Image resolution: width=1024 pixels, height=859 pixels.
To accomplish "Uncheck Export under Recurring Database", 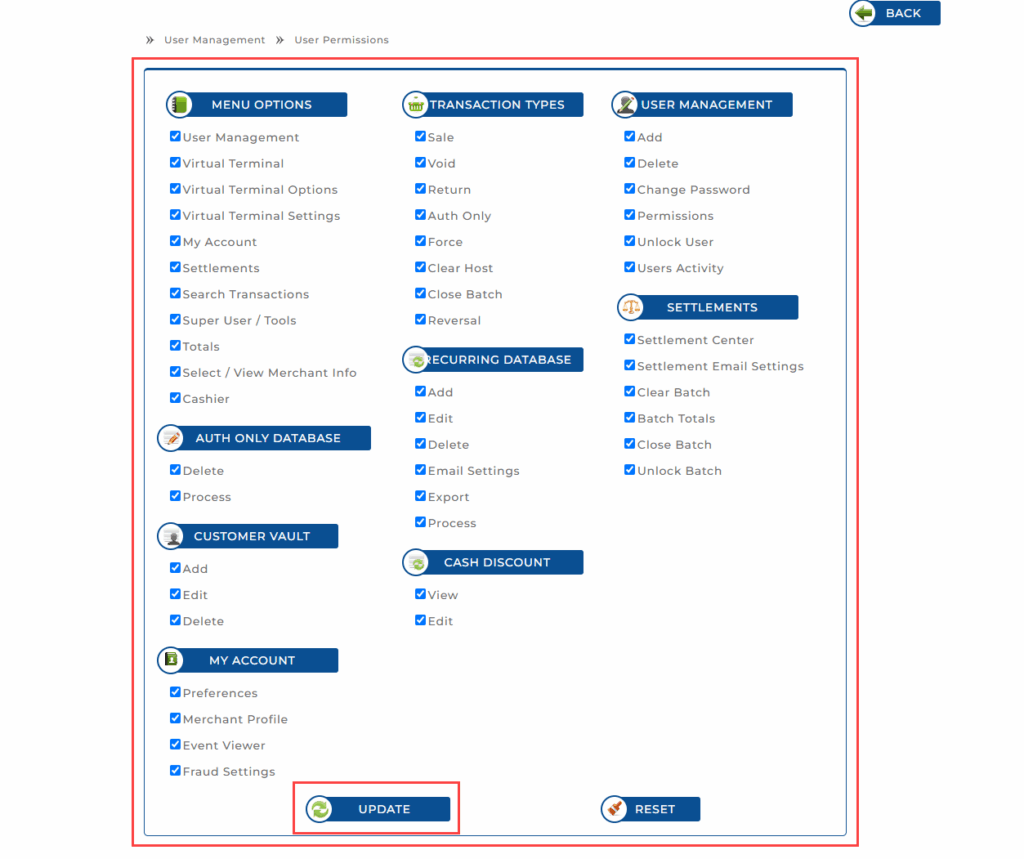I will click(421, 496).
